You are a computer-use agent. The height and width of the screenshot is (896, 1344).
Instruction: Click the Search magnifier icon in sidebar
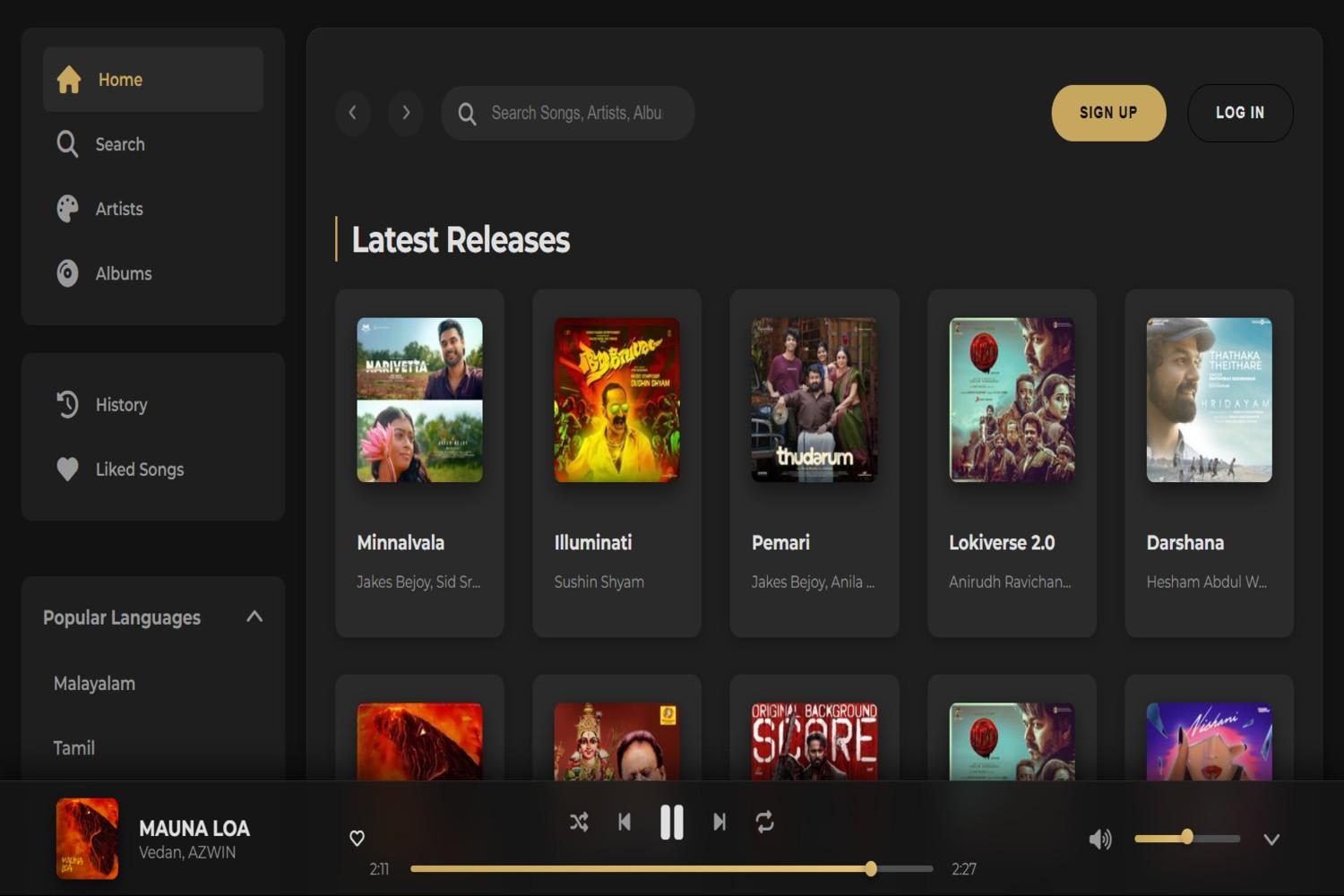click(x=67, y=144)
